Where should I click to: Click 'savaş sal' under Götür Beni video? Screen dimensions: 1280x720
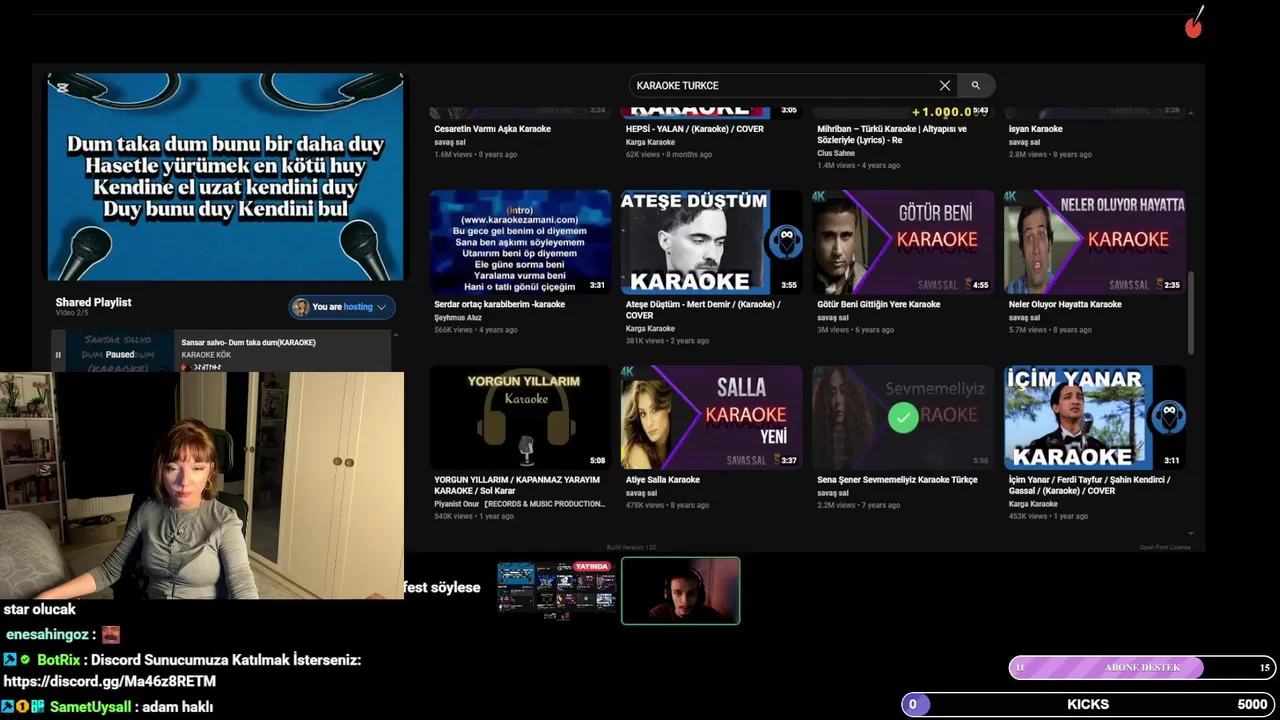pos(833,317)
